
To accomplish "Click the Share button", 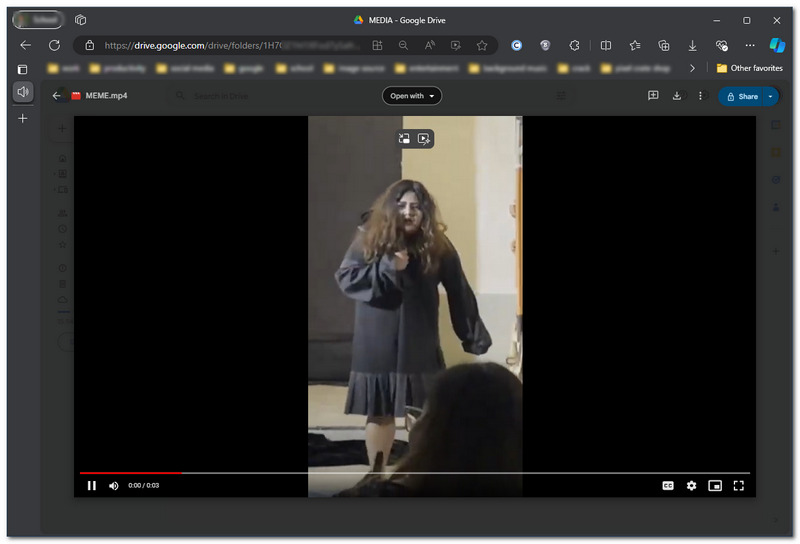I will coord(742,96).
